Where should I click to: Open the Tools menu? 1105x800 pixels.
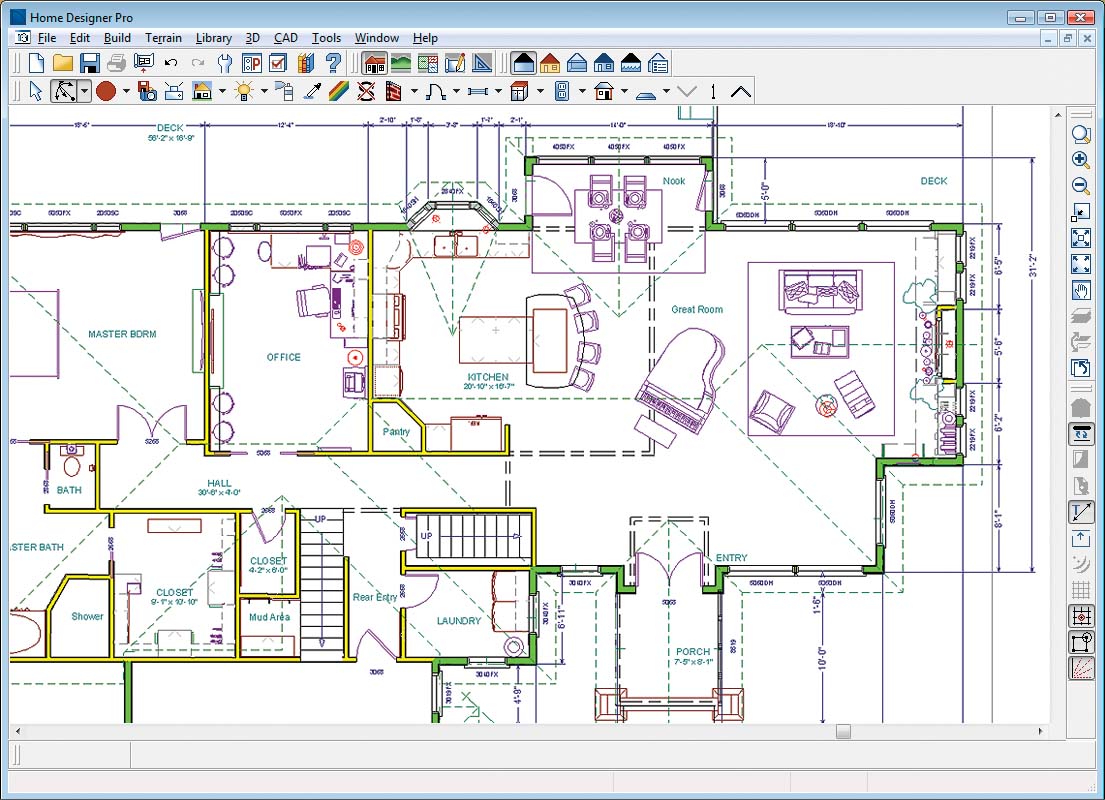pos(326,38)
